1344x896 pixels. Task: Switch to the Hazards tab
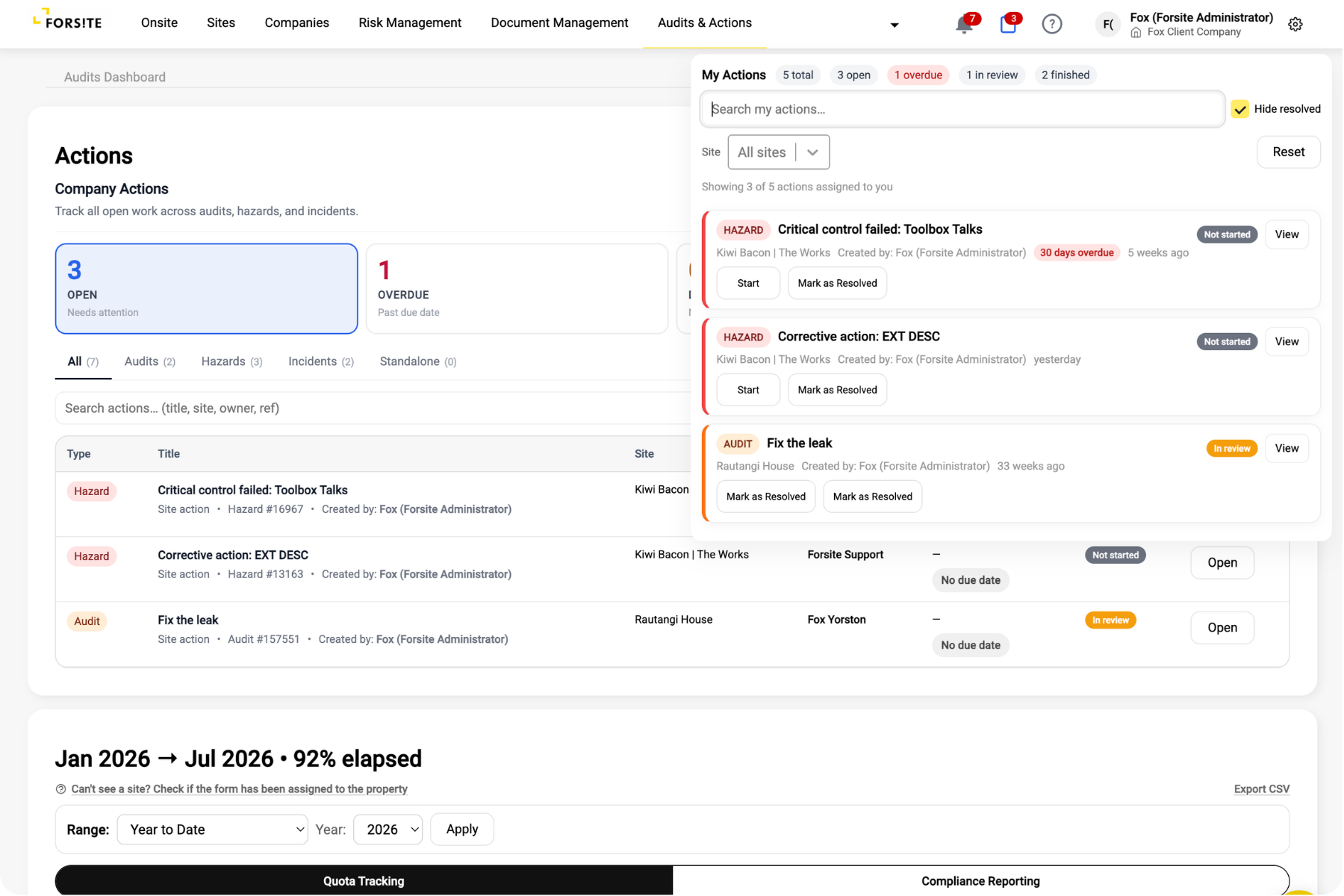click(231, 362)
